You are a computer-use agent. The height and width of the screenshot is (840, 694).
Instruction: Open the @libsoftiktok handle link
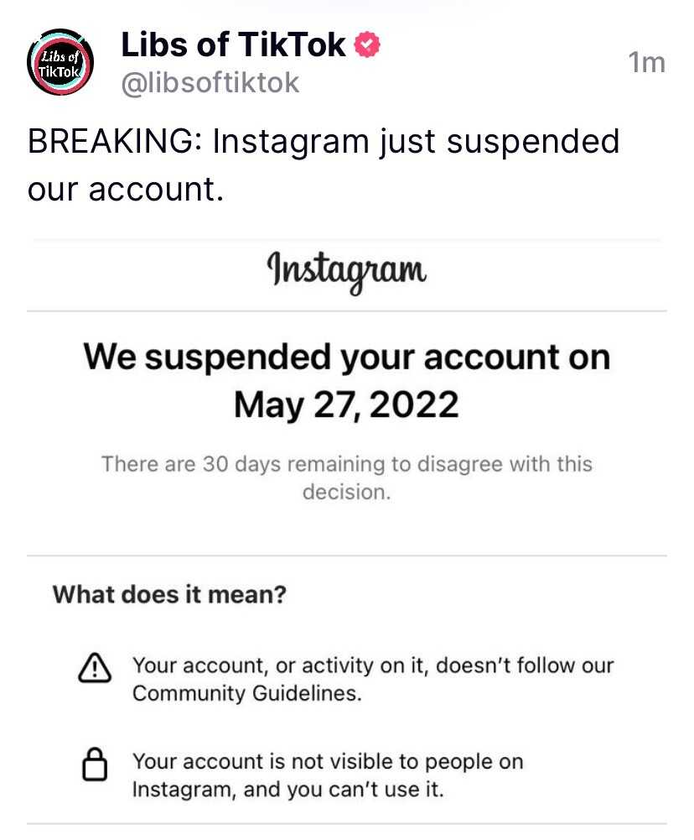pos(210,83)
